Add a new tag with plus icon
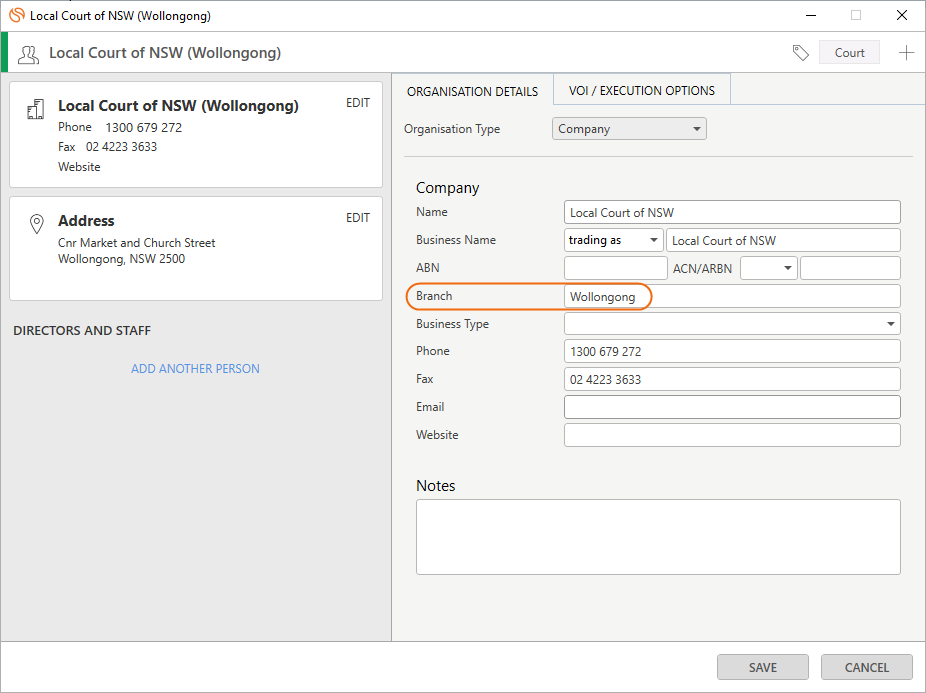Viewport: 926px width, 693px height. [907, 53]
